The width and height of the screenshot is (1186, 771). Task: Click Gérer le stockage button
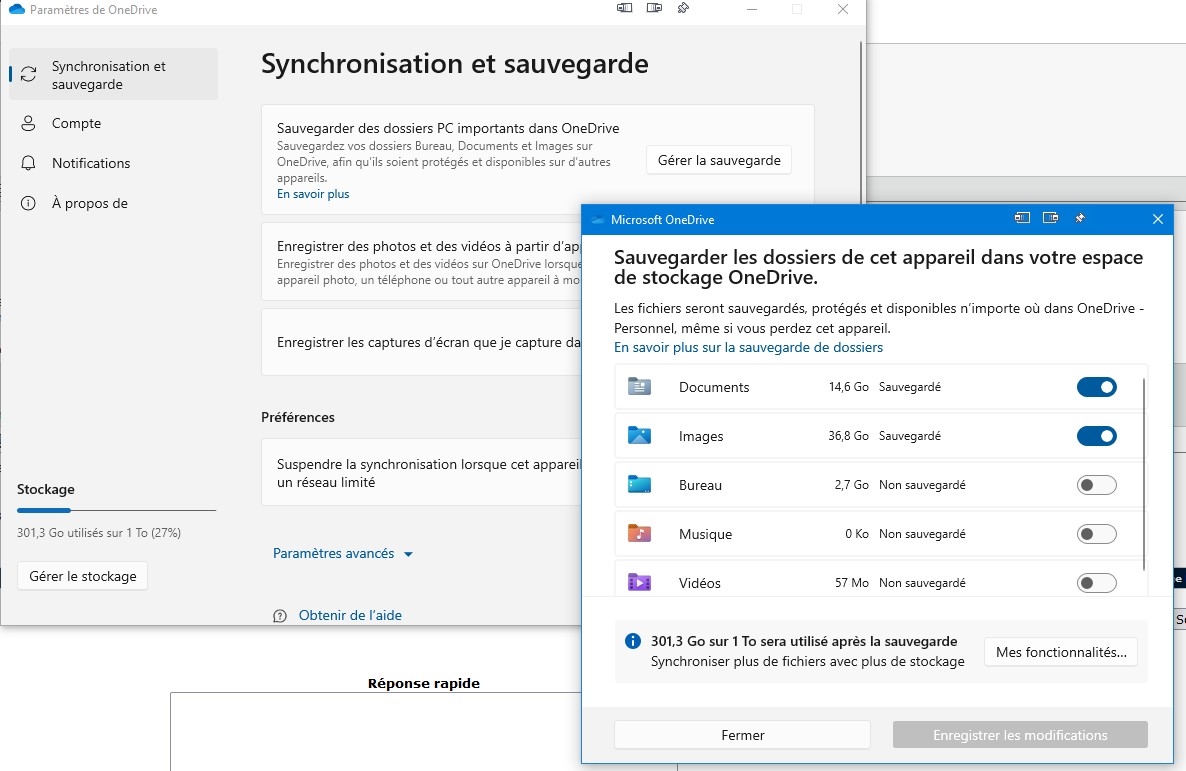point(82,577)
